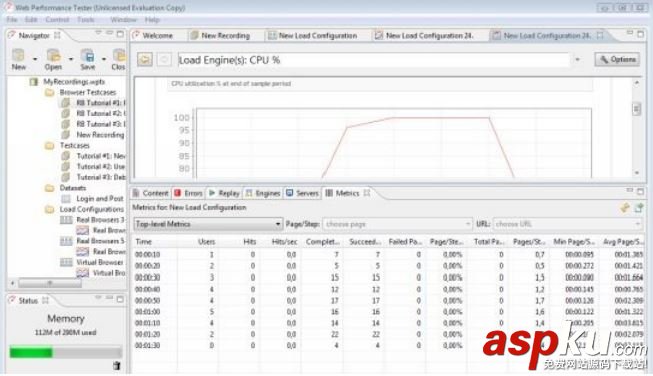The width and height of the screenshot is (653, 376).
Task: Open the Help menu
Action: pyautogui.click(x=152, y=20)
